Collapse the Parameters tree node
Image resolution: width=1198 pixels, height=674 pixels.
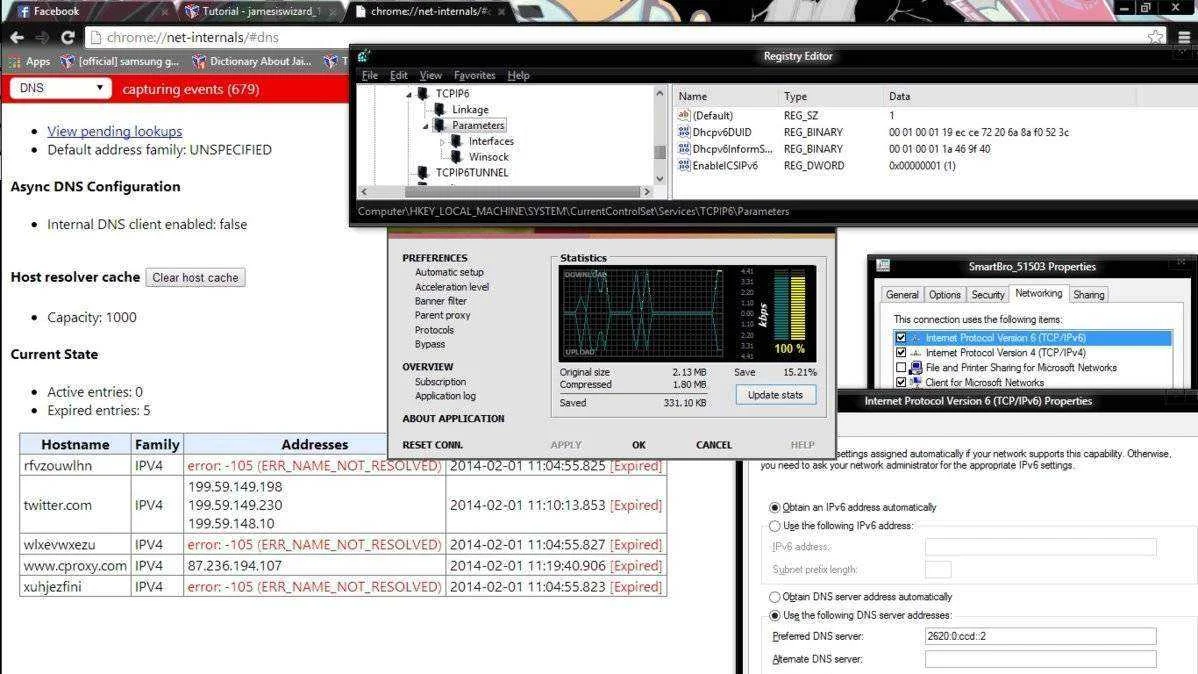(426, 126)
